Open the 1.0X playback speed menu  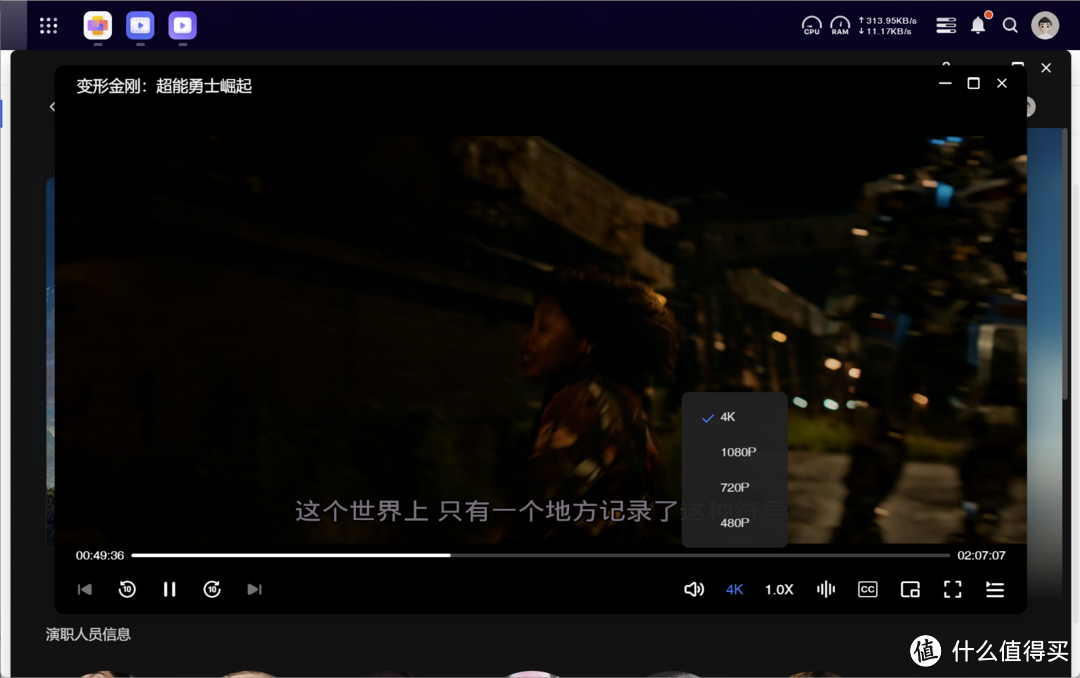click(x=779, y=590)
